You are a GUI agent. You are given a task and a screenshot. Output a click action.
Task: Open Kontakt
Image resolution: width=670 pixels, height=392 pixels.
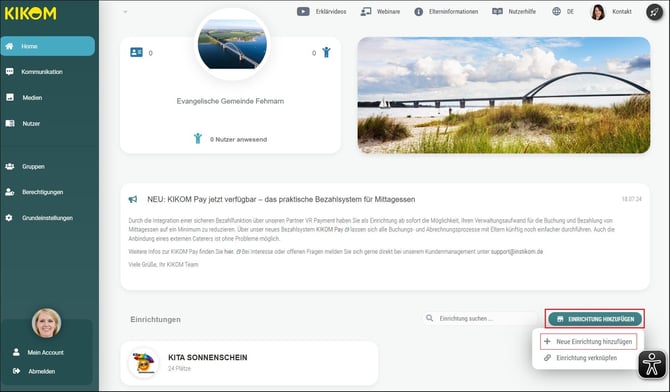click(622, 12)
